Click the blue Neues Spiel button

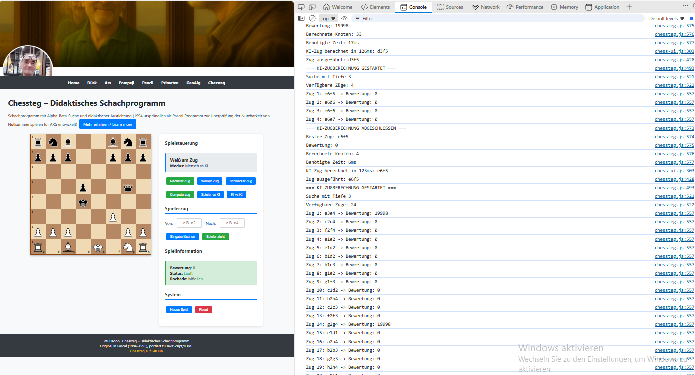pyautogui.click(x=179, y=309)
